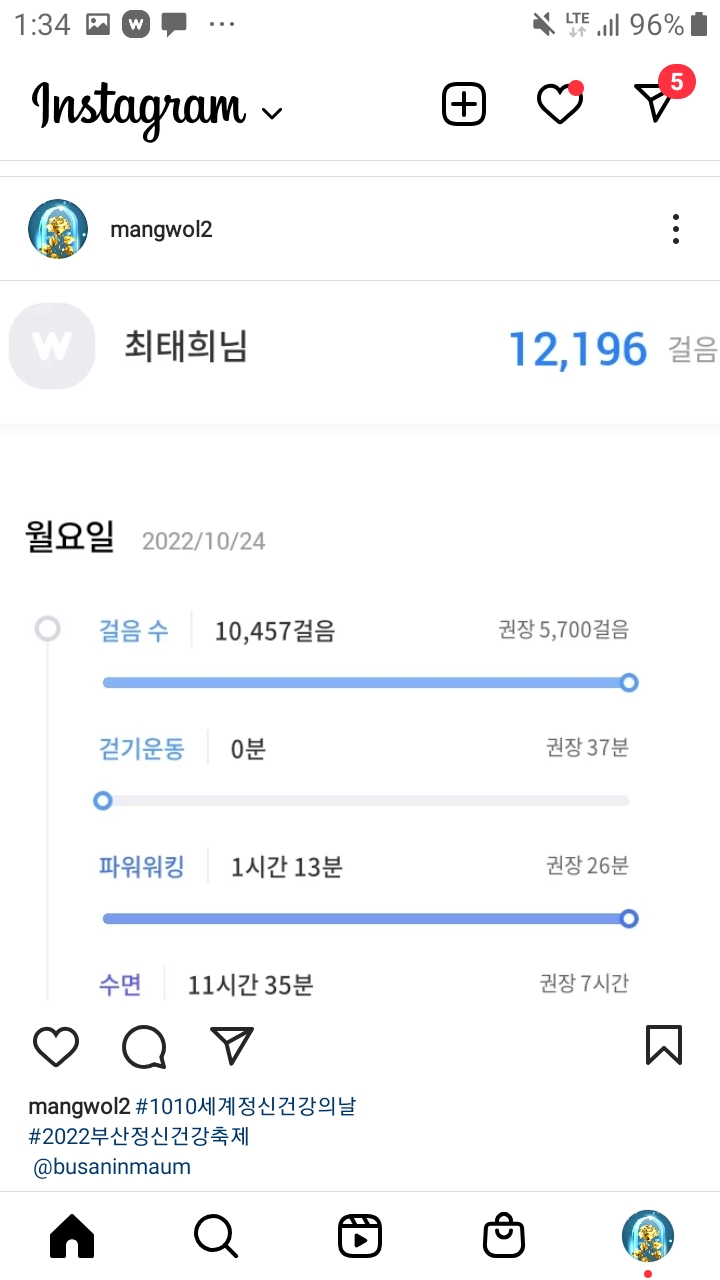This screenshot has height=1280, width=720.
Task: Open the activity heart notifications
Action: [559, 104]
